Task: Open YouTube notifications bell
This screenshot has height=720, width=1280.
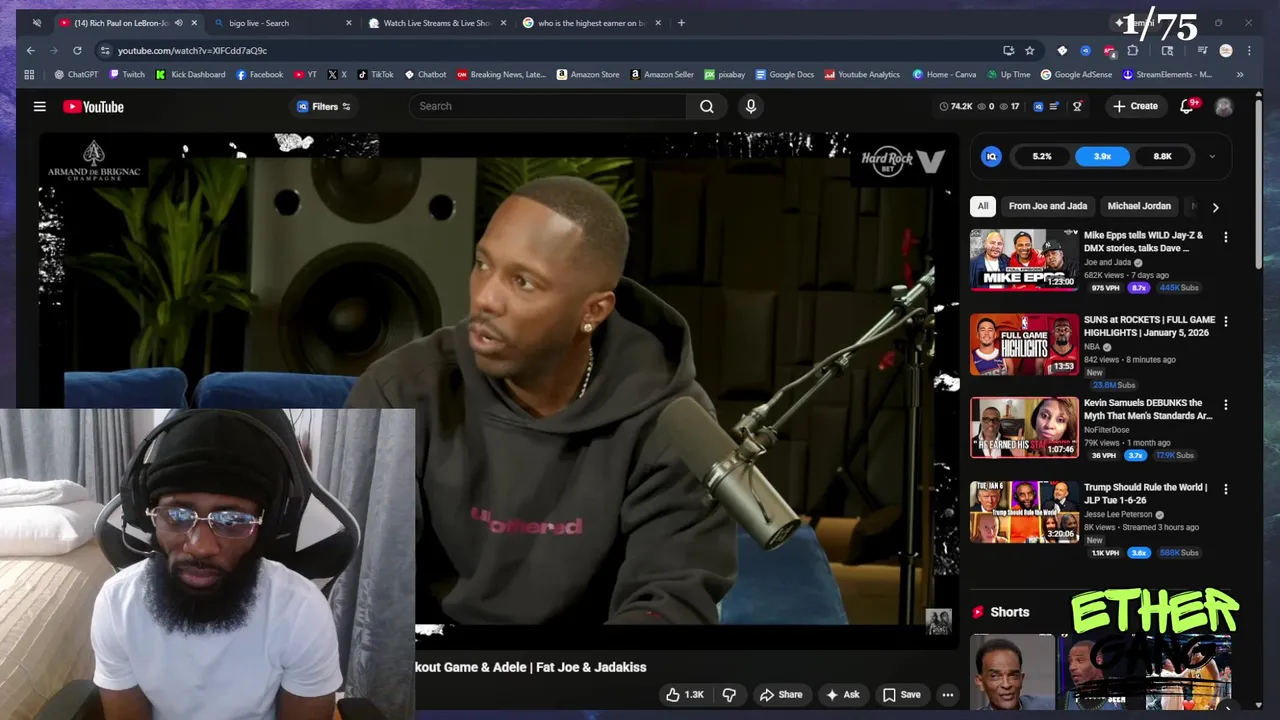Action: click(1187, 106)
